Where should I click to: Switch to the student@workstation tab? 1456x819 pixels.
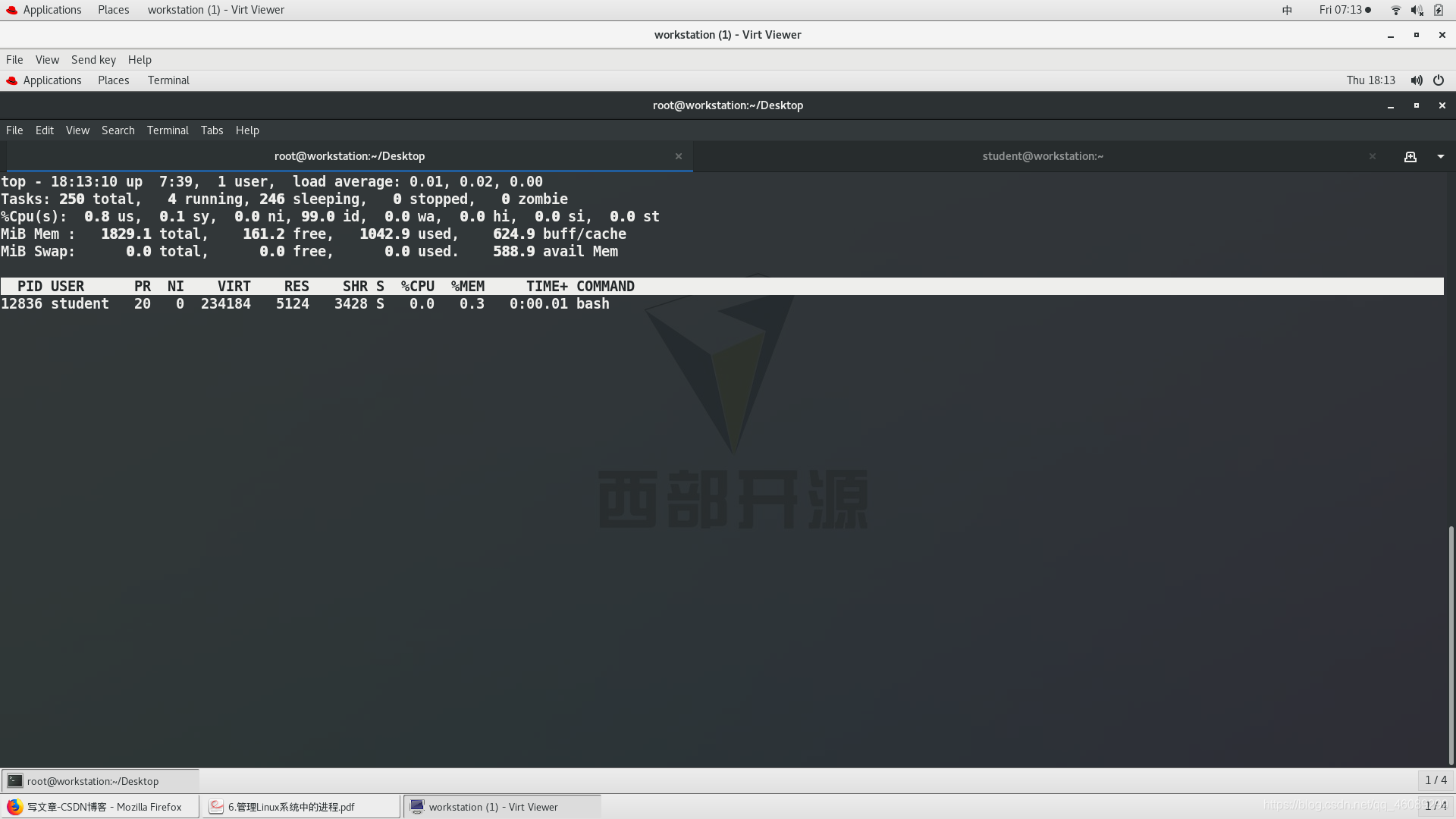tap(1043, 156)
